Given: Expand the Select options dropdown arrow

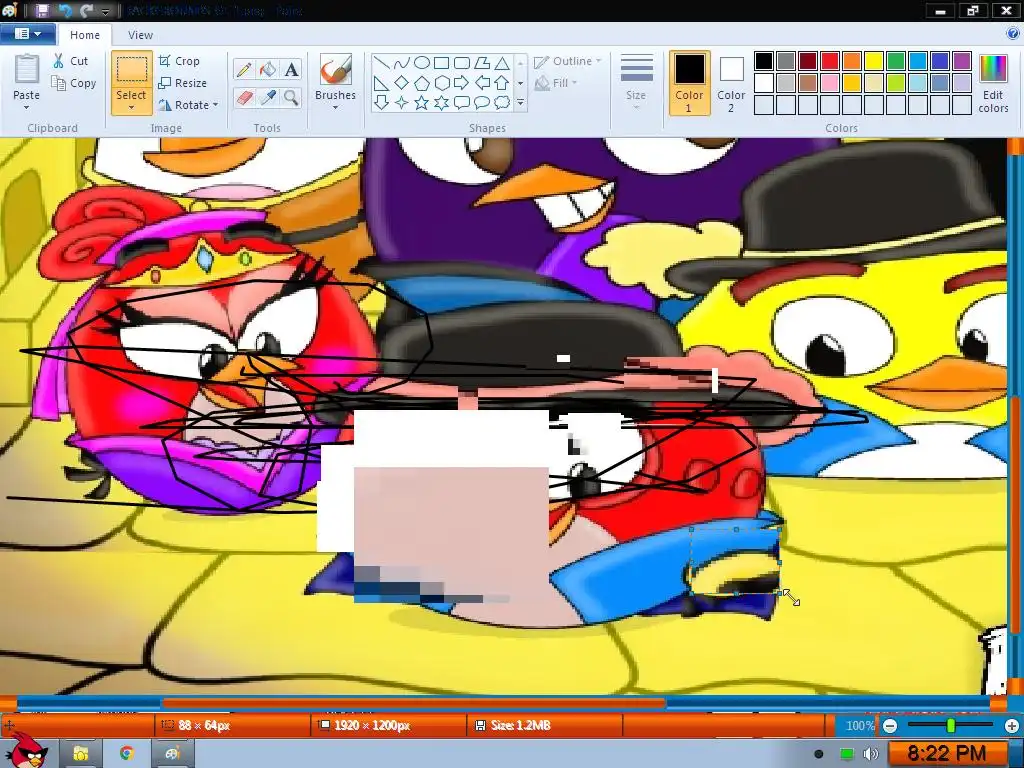Looking at the screenshot, I should pyautogui.click(x=131, y=107).
